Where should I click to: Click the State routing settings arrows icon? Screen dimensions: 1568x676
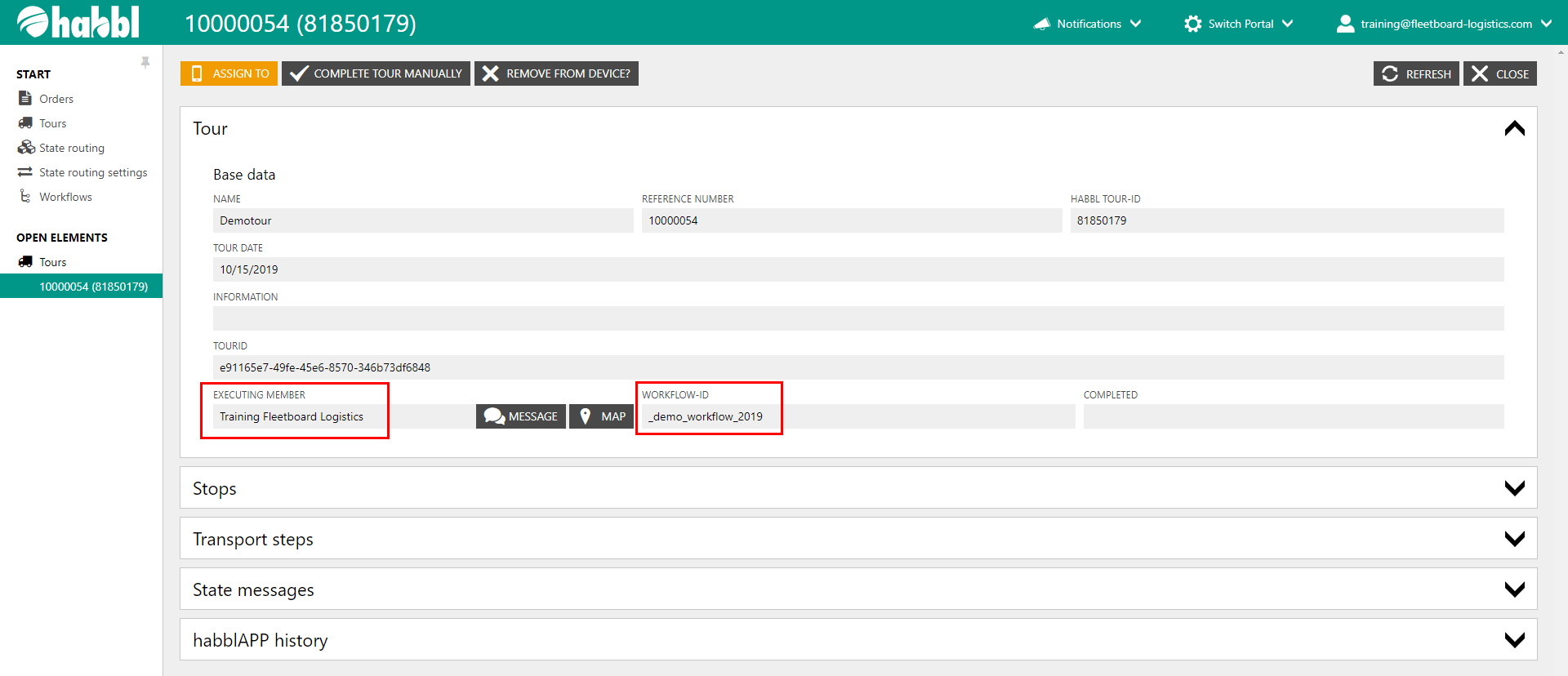[25, 172]
